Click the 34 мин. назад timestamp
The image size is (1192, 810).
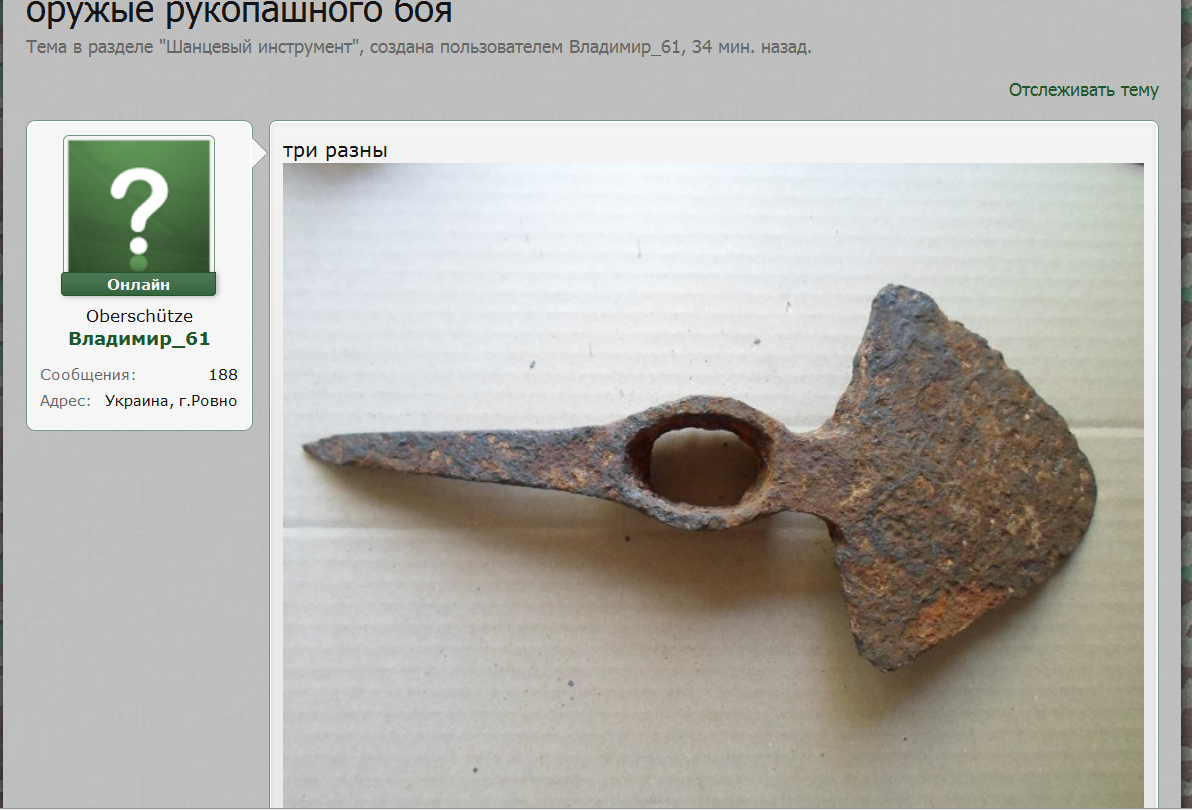pos(751,47)
